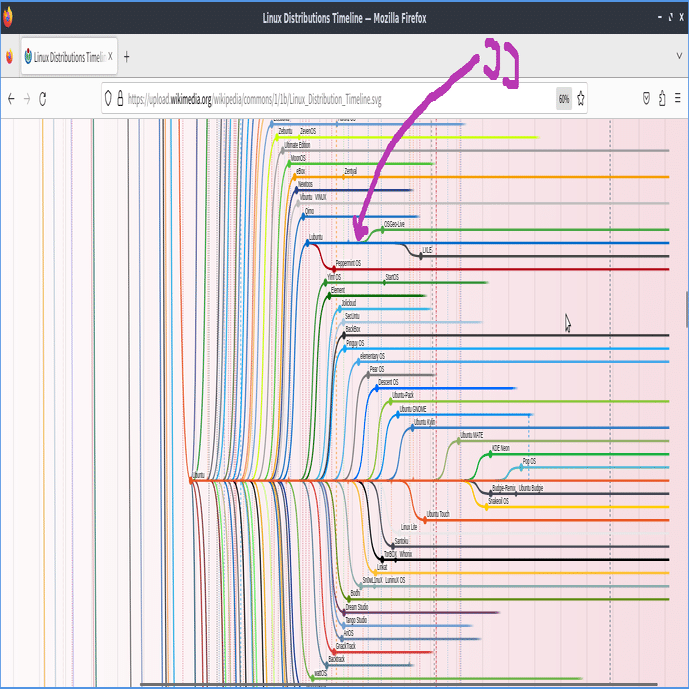Click the Tango Studio label

click(x=356, y=620)
